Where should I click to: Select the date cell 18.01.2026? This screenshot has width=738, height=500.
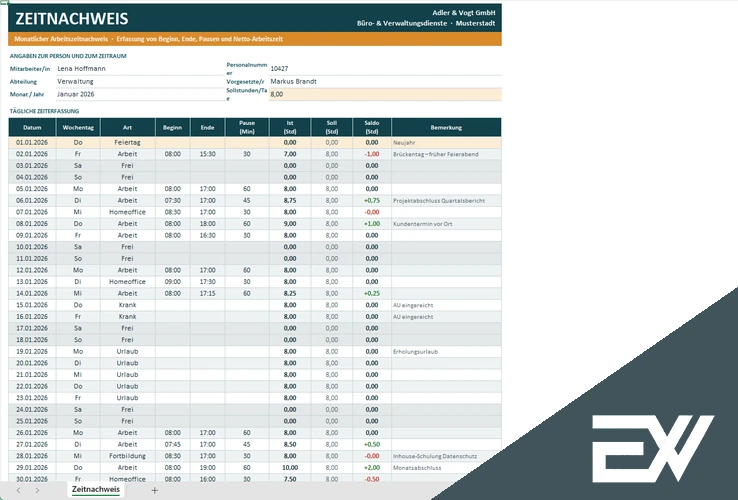coord(32,340)
